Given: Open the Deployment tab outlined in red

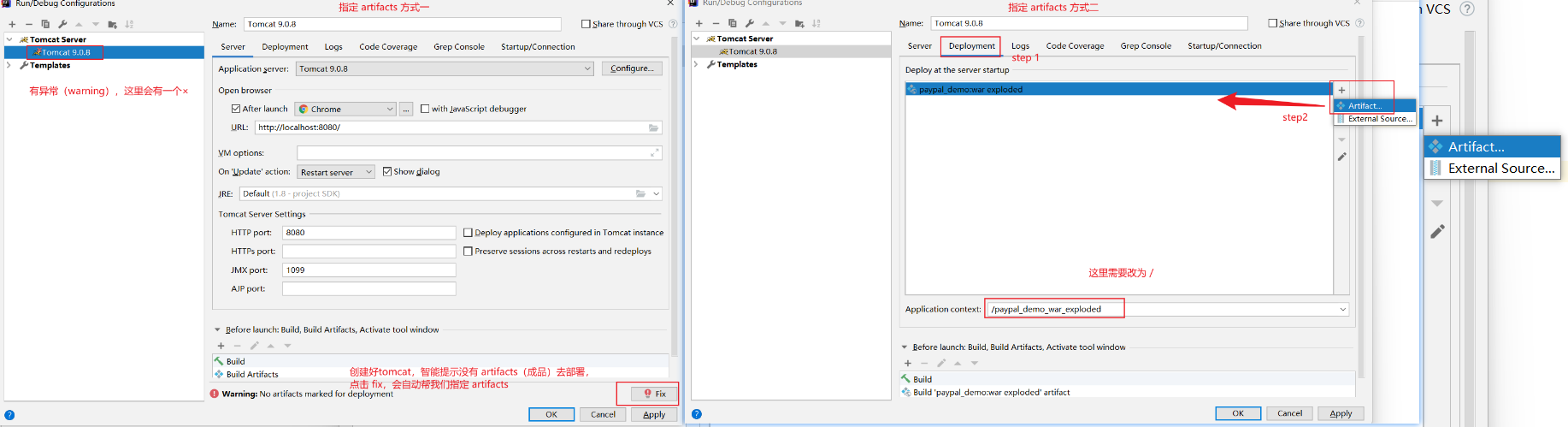Looking at the screenshot, I should click(x=971, y=46).
